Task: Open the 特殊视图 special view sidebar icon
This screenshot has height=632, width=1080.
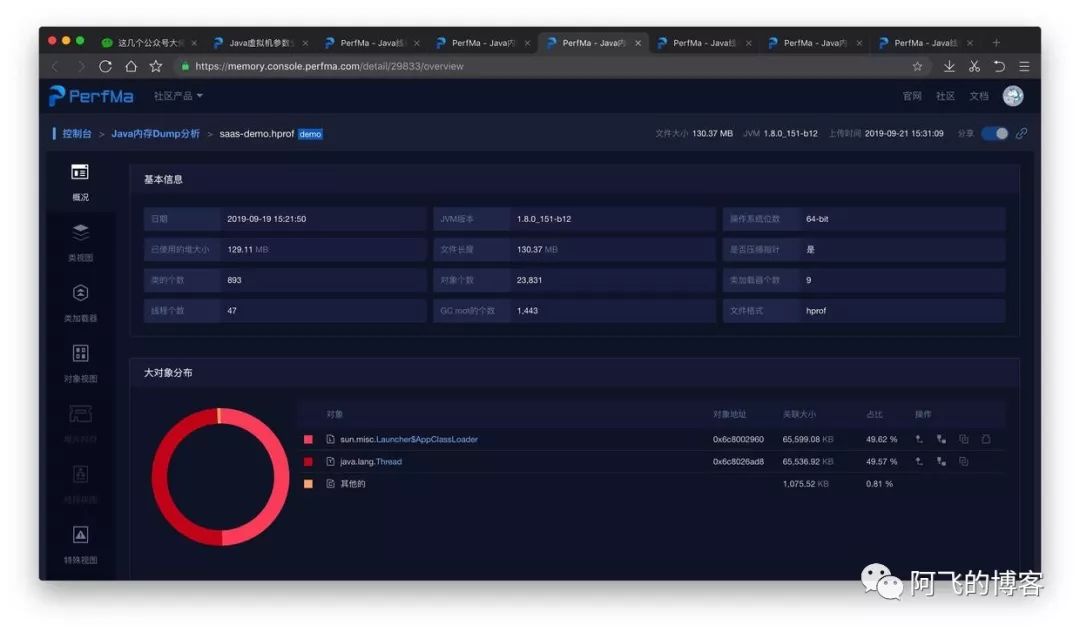Action: [80, 535]
